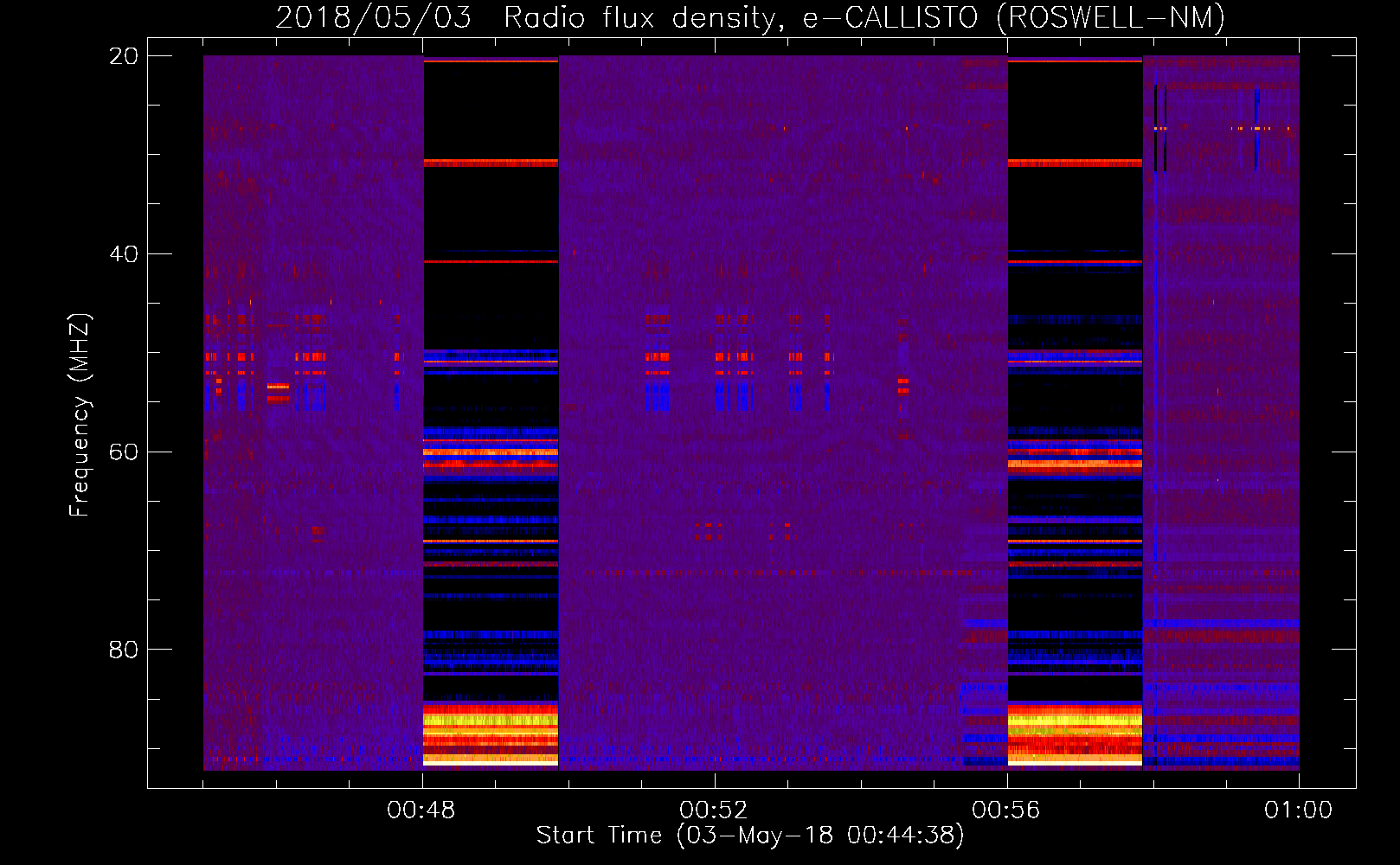Image resolution: width=1400 pixels, height=865 pixels.
Task: Select the 'Frequency (MHZ)' y-axis label
Action: point(79,416)
